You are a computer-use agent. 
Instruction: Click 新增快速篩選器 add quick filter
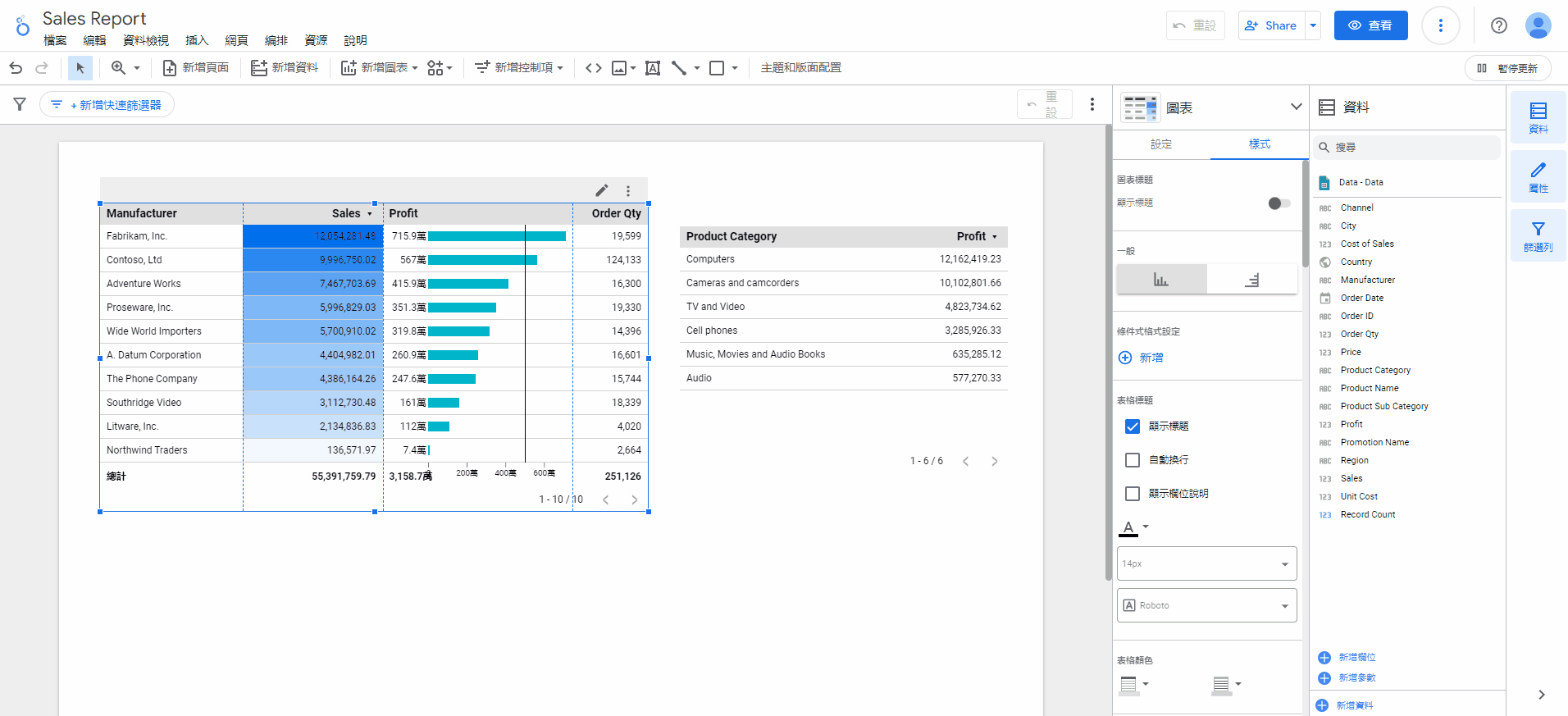point(107,105)
